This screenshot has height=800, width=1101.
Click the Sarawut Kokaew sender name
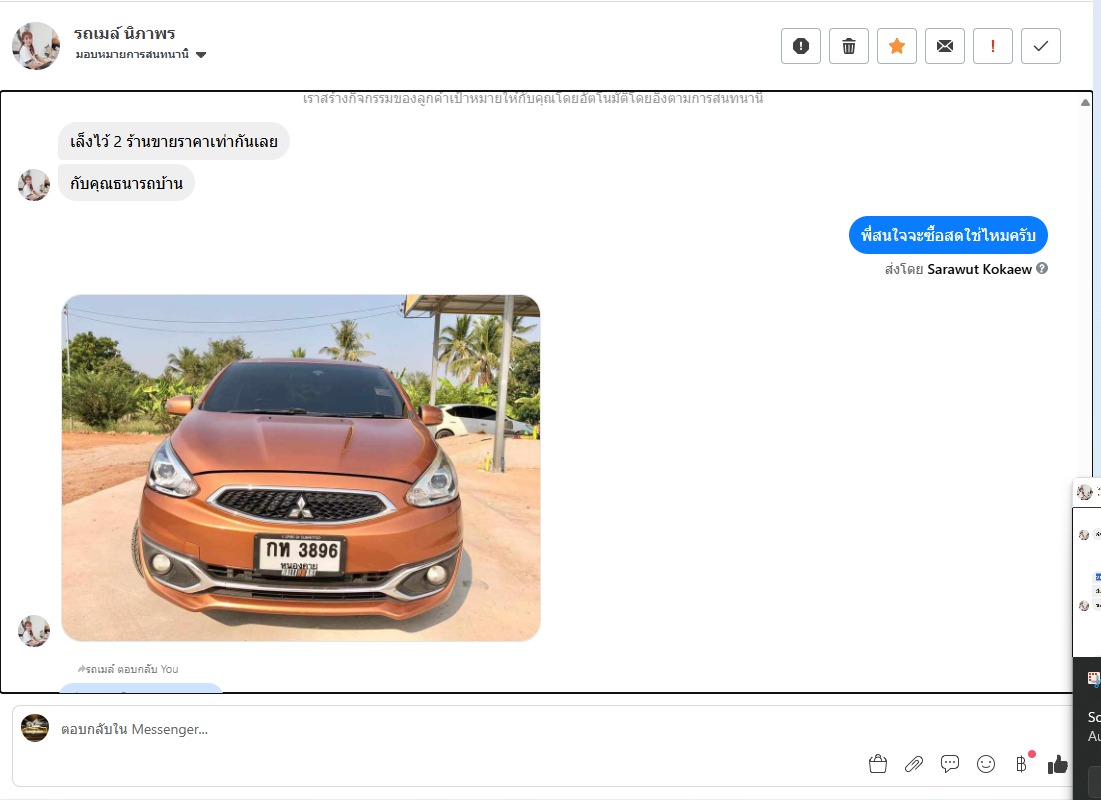[979, 269]
